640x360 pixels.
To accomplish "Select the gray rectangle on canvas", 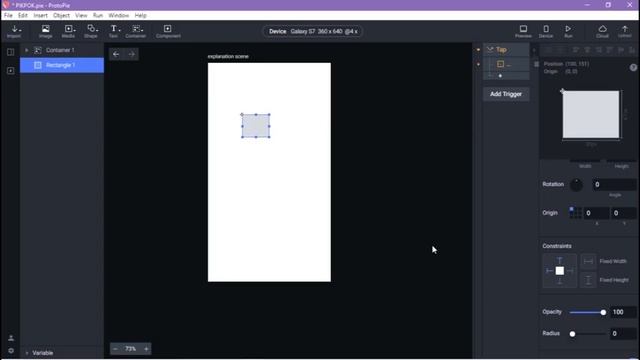I will tap(256, 126).
